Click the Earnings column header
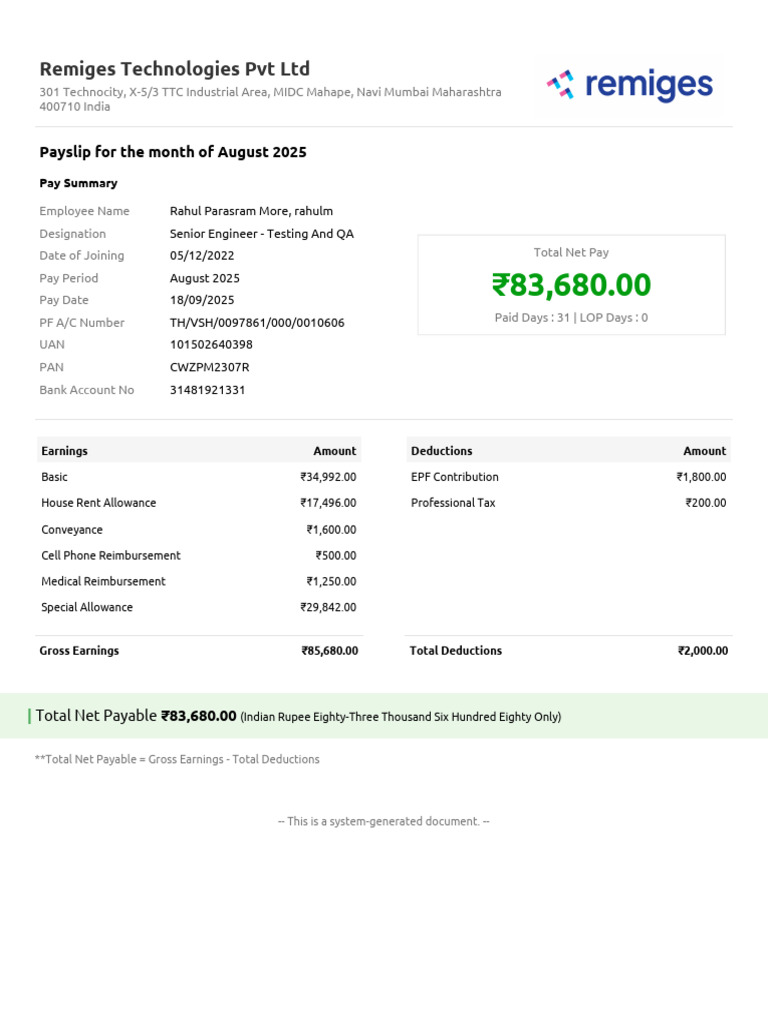The image size is (768, 1024). click(64, 451)
